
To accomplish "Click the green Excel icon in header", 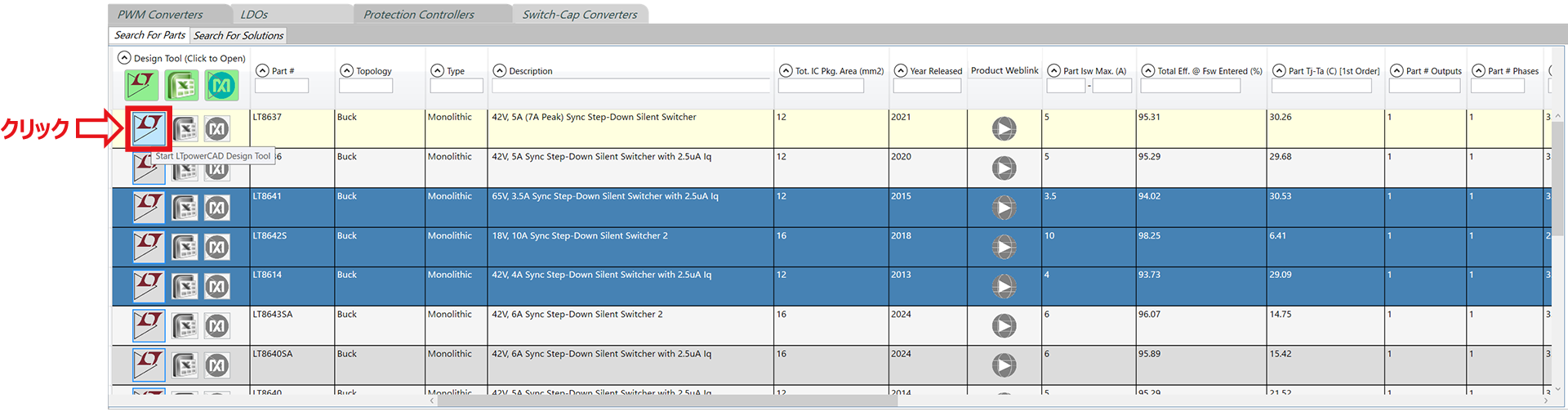I will point(181,85).
